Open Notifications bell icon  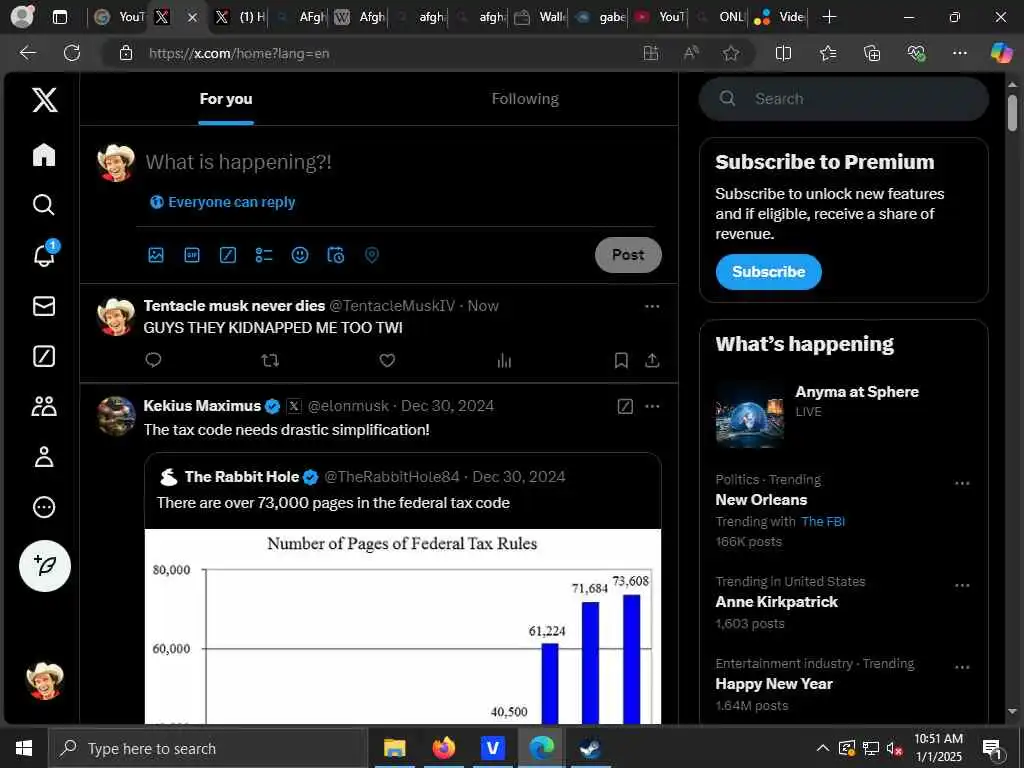(x=44, y=254)
